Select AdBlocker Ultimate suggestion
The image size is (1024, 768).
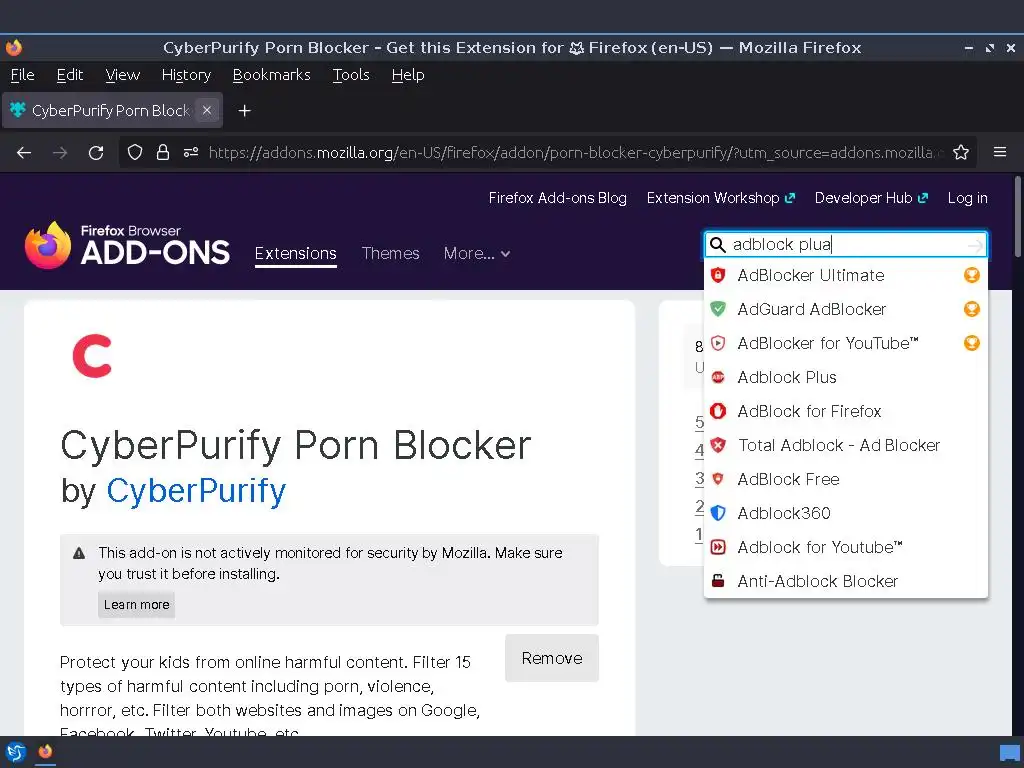846,275
